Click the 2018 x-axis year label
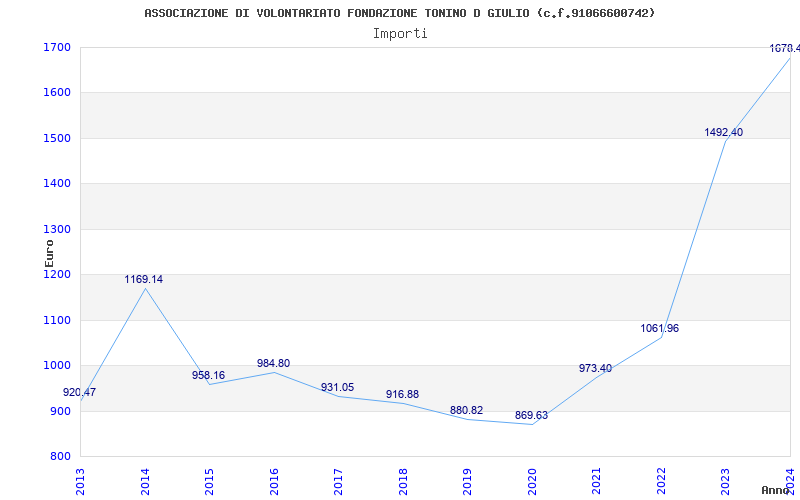The image size is (800, 500). (x=403, y=481)
